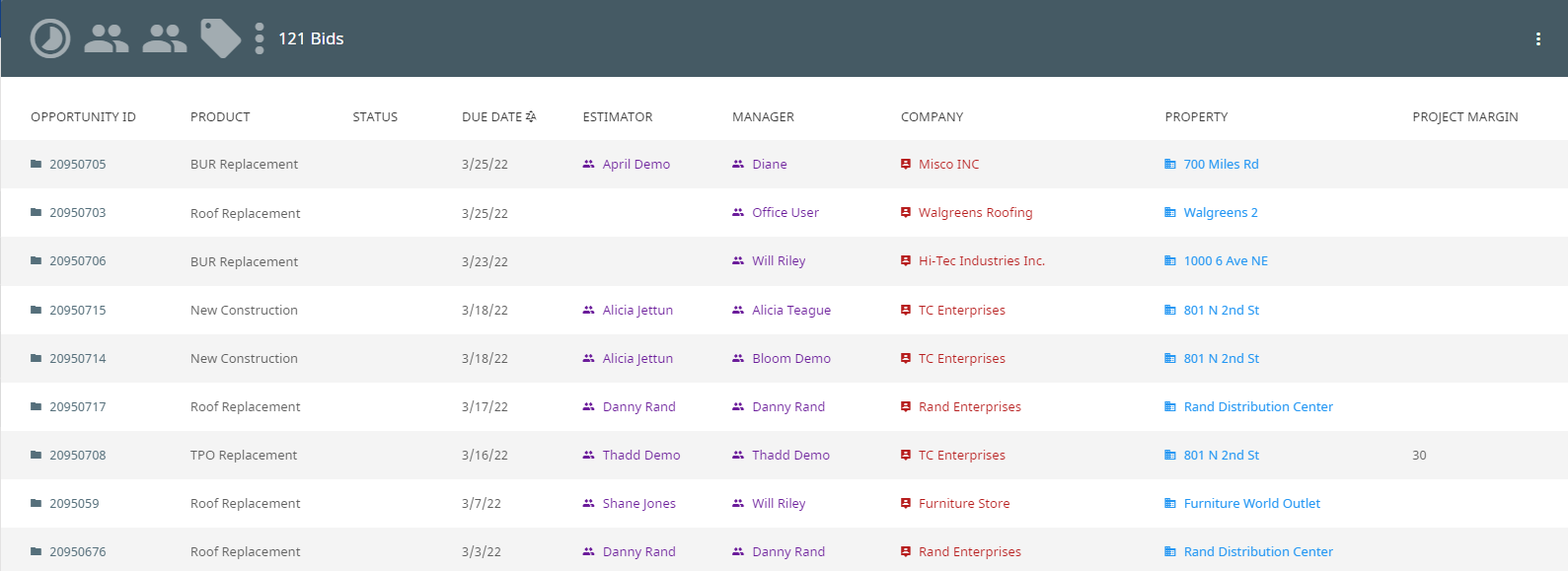1568x571 pixels.
Task: Open Misco INC company link
Action: pyautogui.click(x=949, y=164)
